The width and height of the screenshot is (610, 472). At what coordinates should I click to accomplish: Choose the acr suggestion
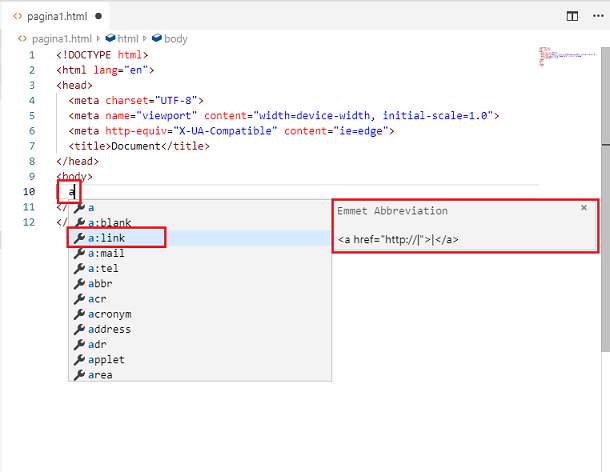(200, 299)
